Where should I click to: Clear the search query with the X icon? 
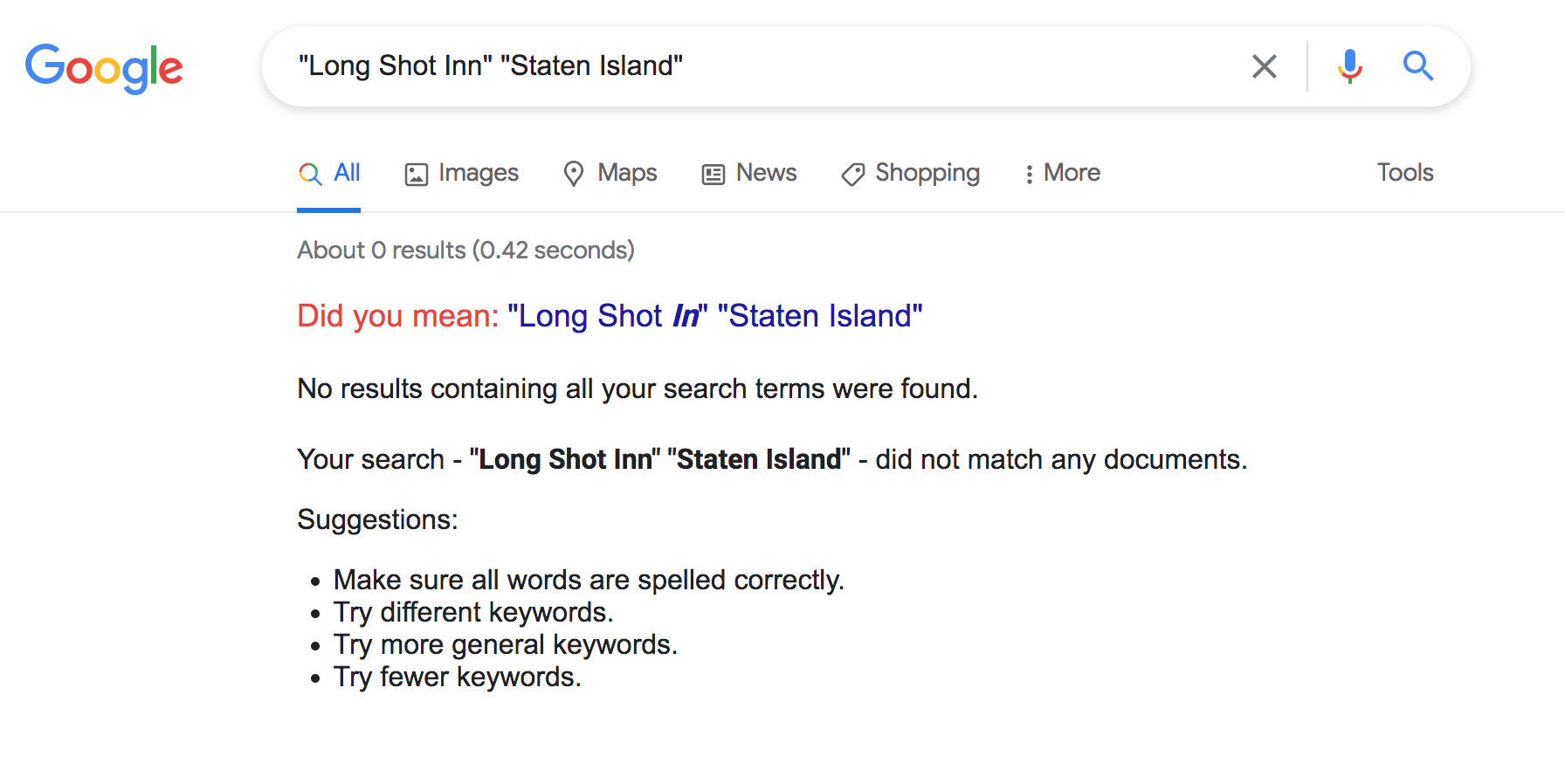(1264, 66)
